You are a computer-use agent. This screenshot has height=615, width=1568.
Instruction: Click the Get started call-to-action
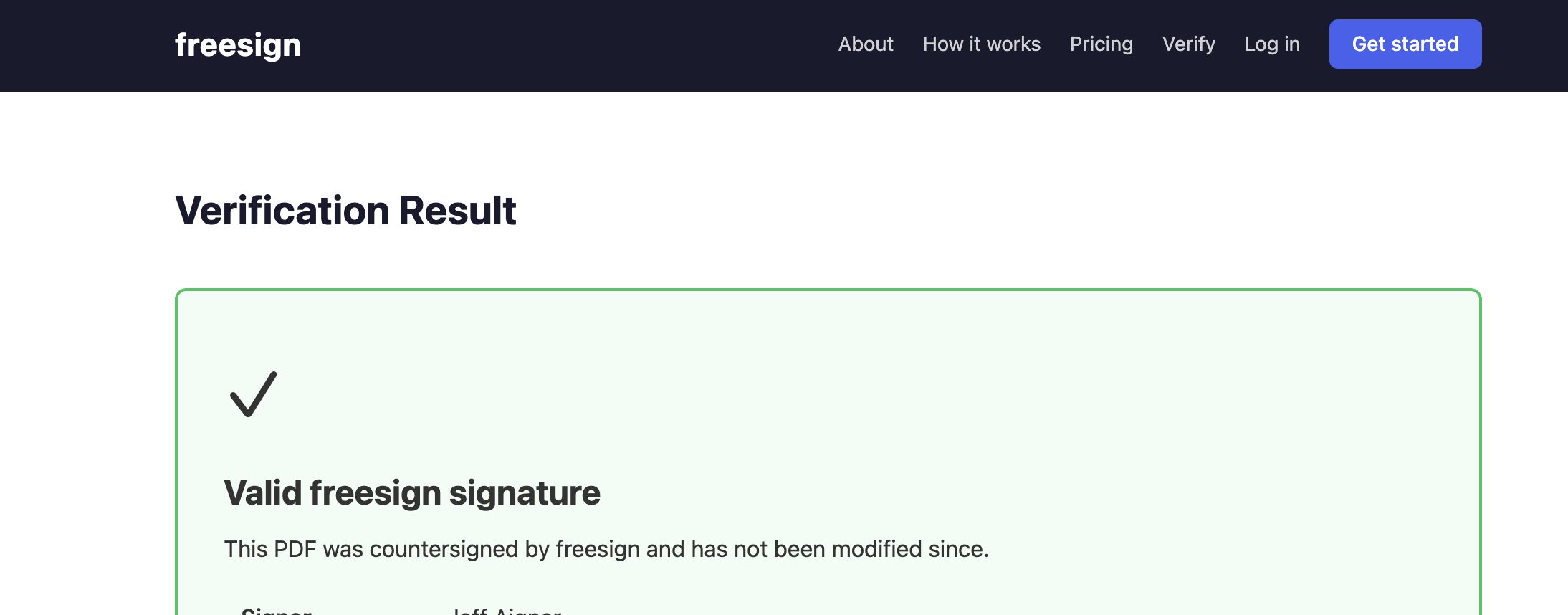1405,44
